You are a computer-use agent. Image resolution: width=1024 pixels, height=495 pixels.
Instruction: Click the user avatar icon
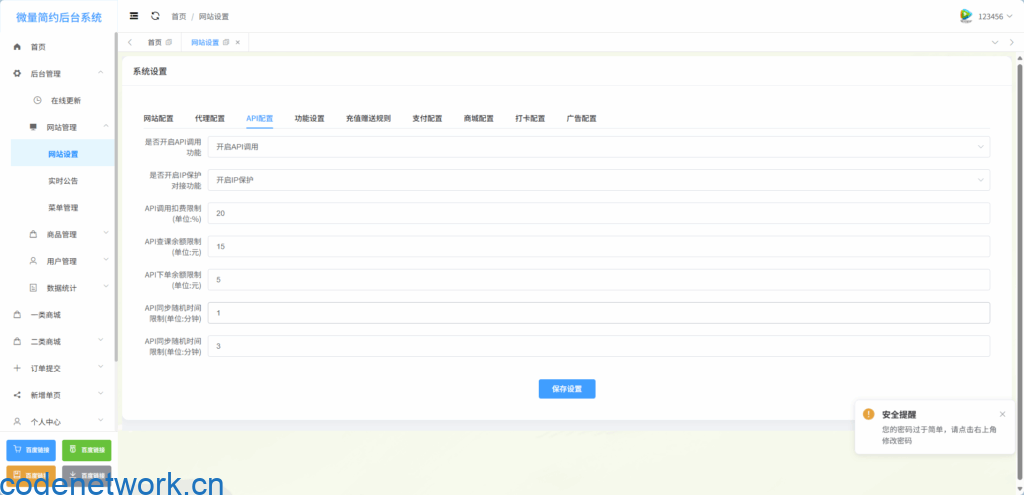(x=965, y=16)
